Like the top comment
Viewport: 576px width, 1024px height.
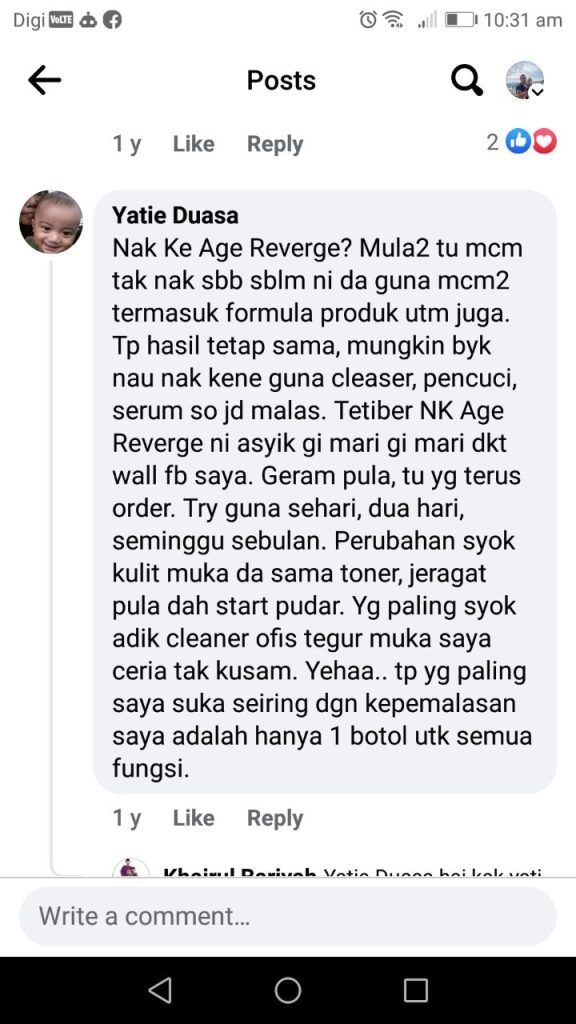193,144
